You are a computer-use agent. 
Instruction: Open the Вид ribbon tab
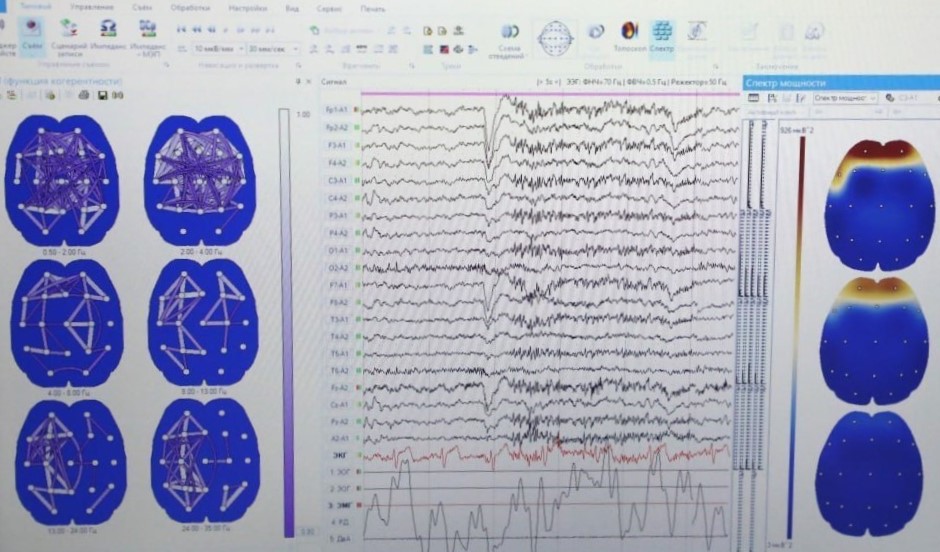coord(292,9)
